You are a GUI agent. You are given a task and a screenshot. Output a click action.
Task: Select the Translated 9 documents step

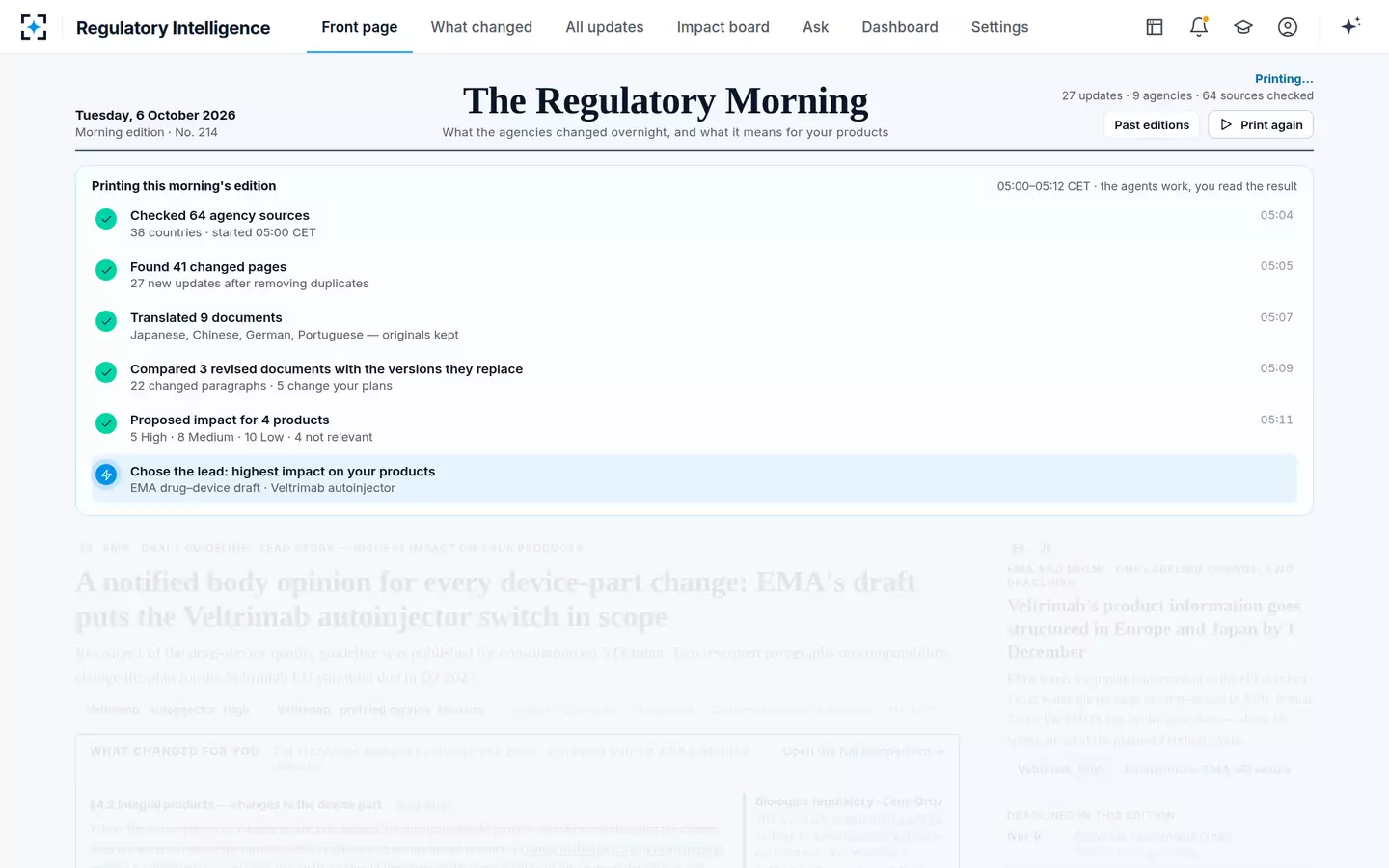click(694, 326)
